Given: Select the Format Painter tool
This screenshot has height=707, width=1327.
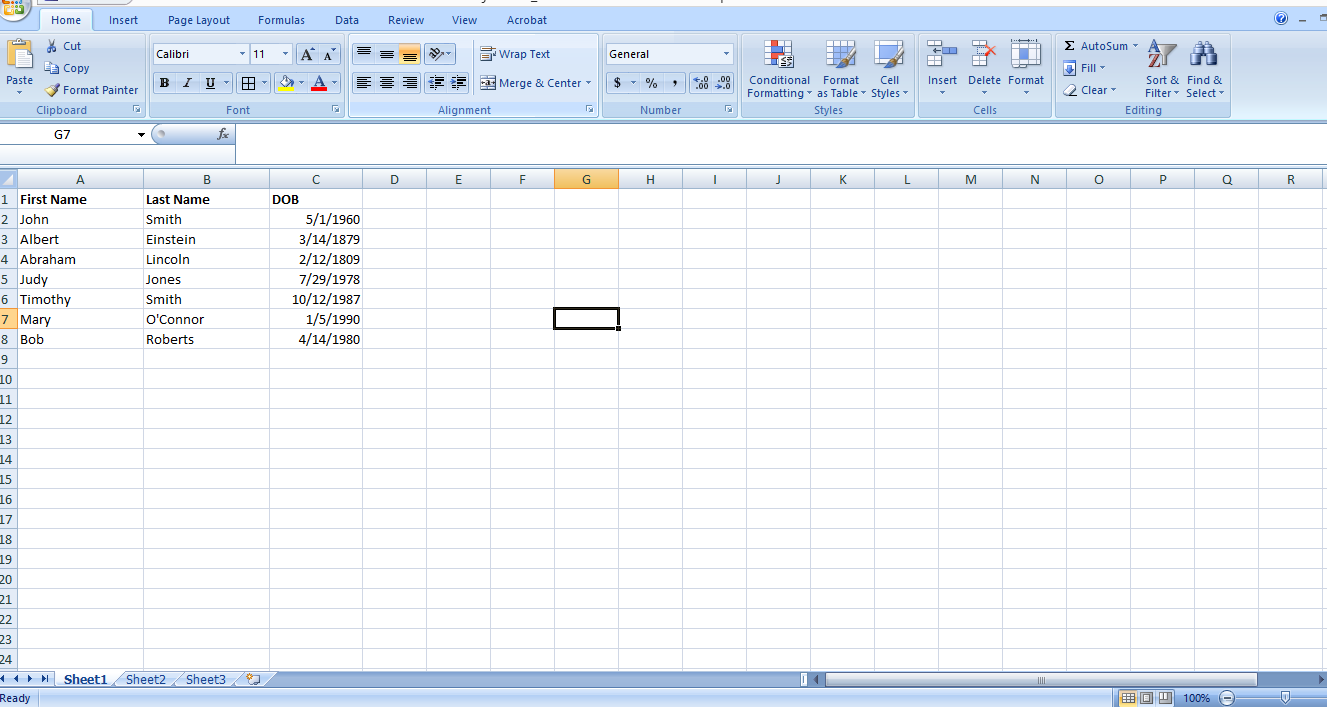Looking at the screenshot, I should 92,89.
